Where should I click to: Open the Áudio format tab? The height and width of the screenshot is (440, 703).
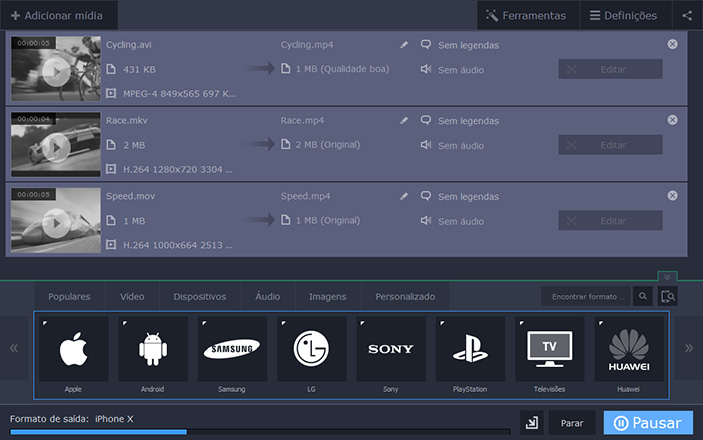click(267, 296)
